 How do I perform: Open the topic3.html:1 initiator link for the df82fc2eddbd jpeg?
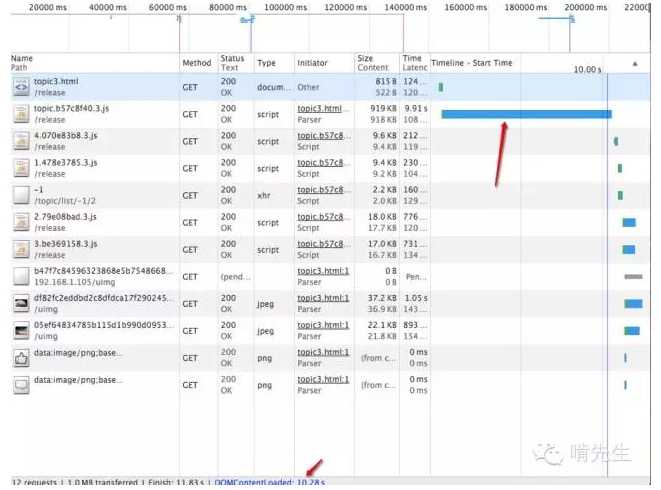[x=323, y=298]
